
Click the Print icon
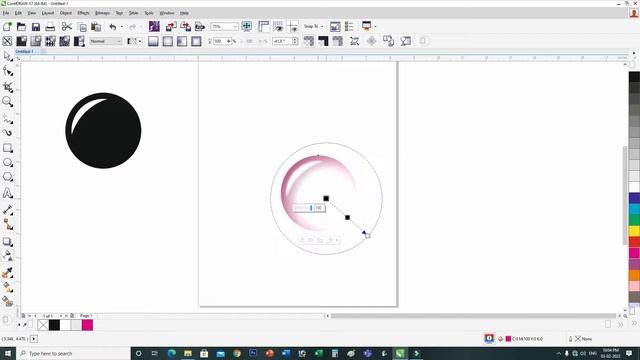coord(50,27)
